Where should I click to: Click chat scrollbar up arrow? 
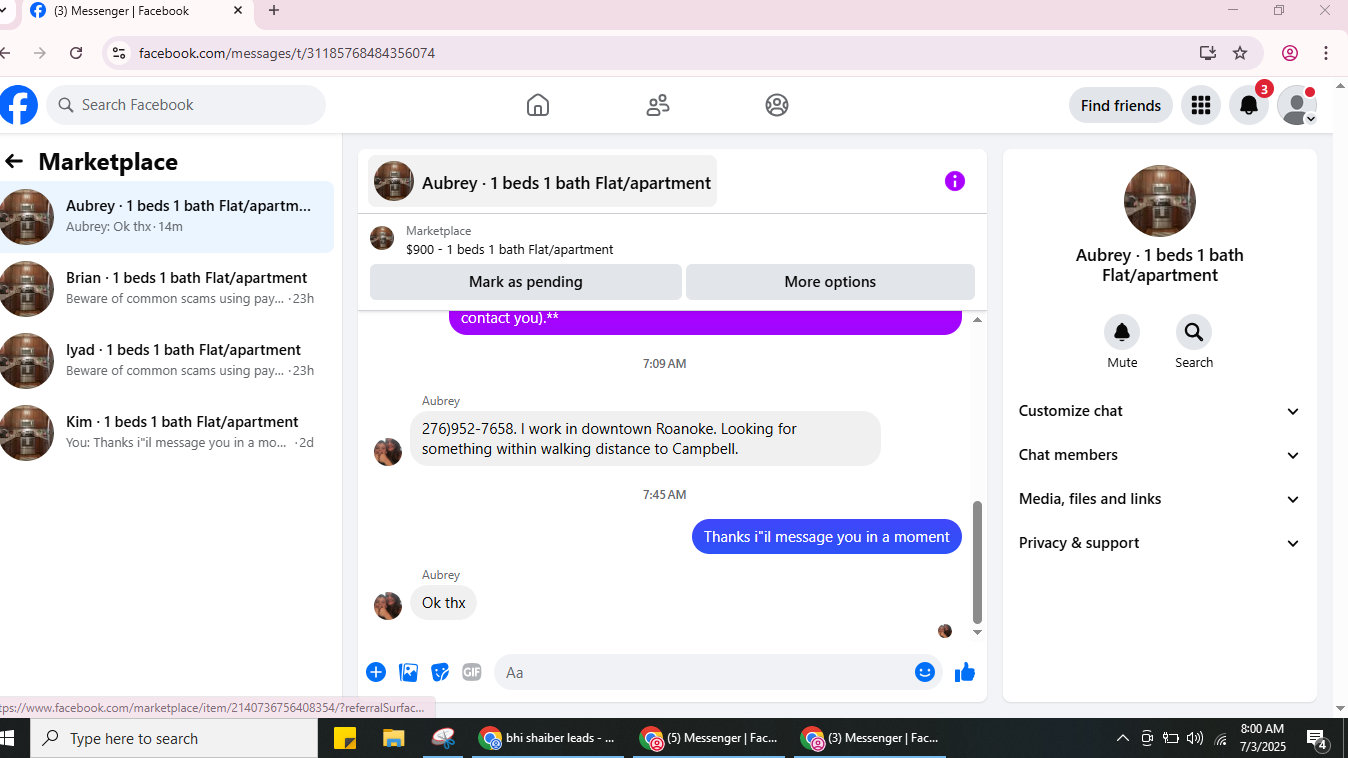[978, 319]
